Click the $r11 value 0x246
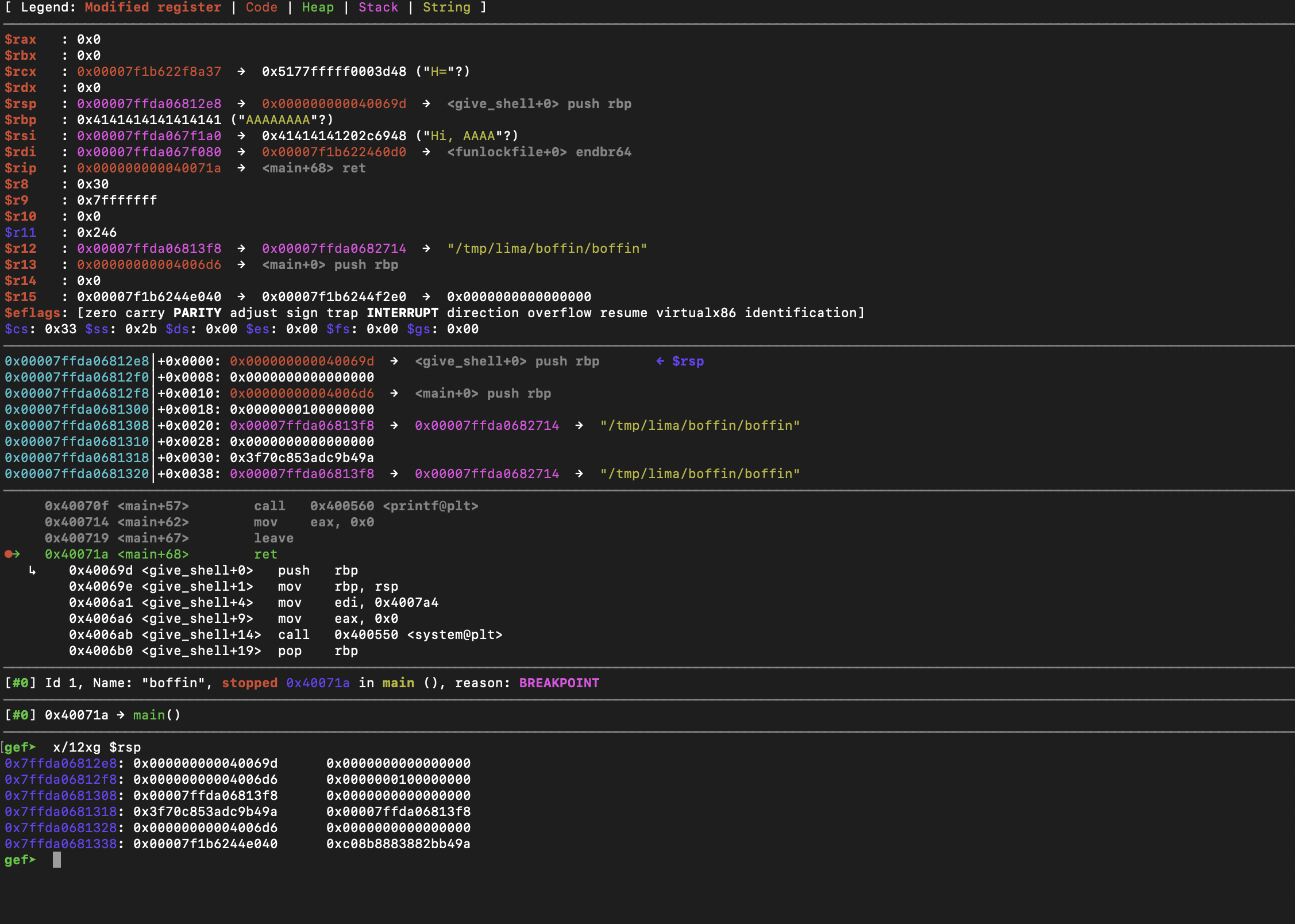 [x=97, y=233]
